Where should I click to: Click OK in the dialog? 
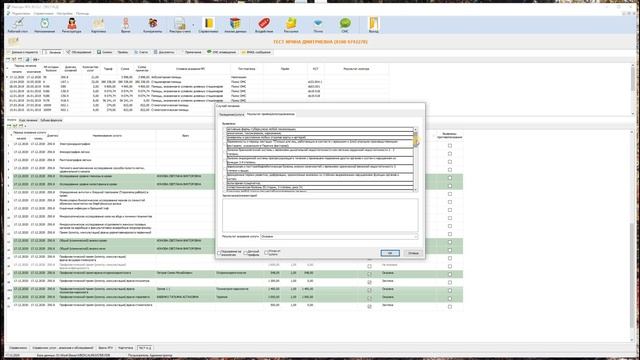click(x=390, y=253)
